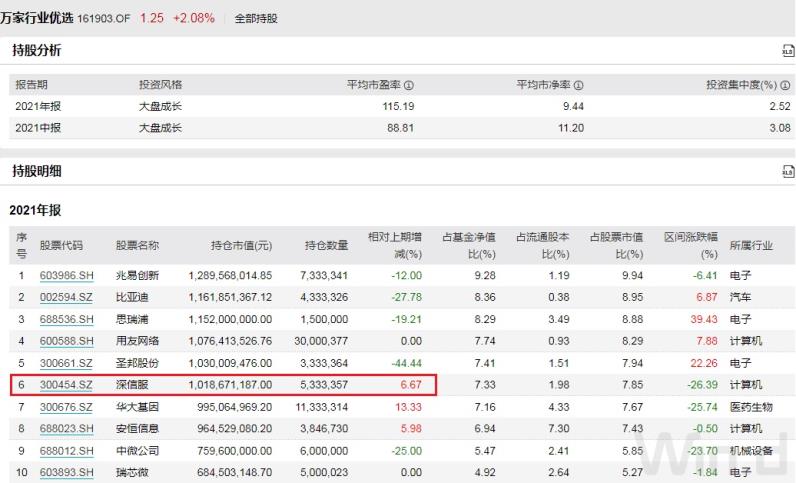Click the 3.08 concentration value
The width and height of the screenshot is (796, 483).
(x=780, y=128)
